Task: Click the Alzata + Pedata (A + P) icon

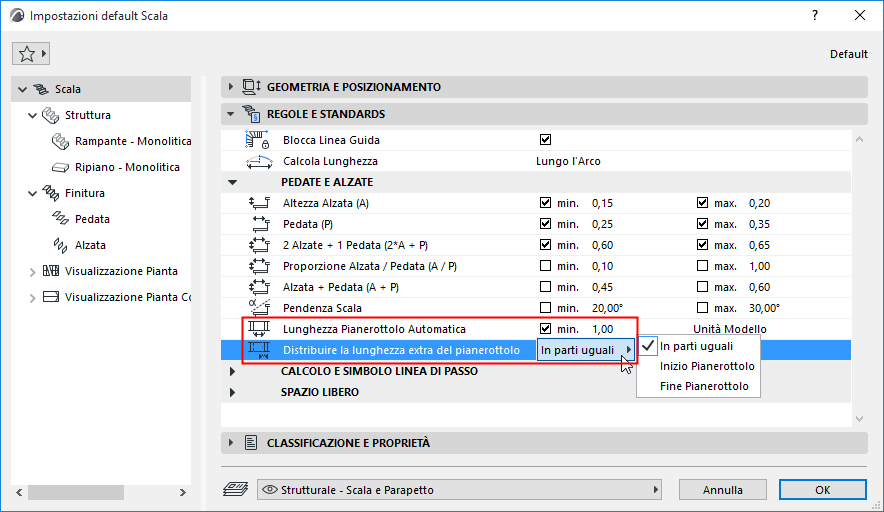Action: pyautogui.click(x=259, y=286)
